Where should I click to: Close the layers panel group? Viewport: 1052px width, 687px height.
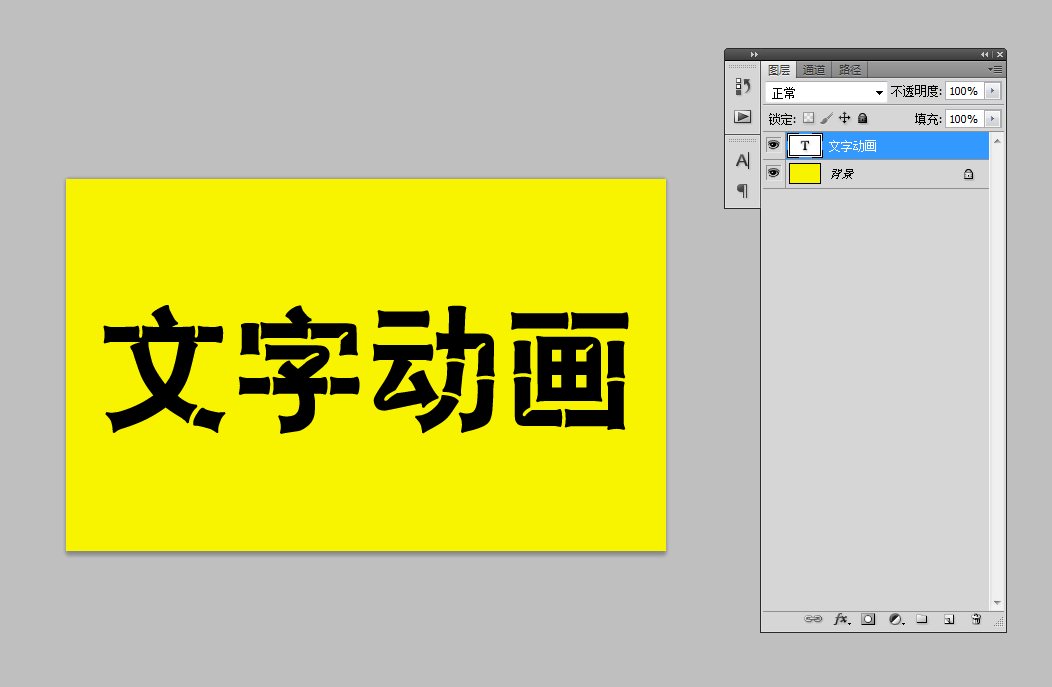click(x=1000, y=54)
